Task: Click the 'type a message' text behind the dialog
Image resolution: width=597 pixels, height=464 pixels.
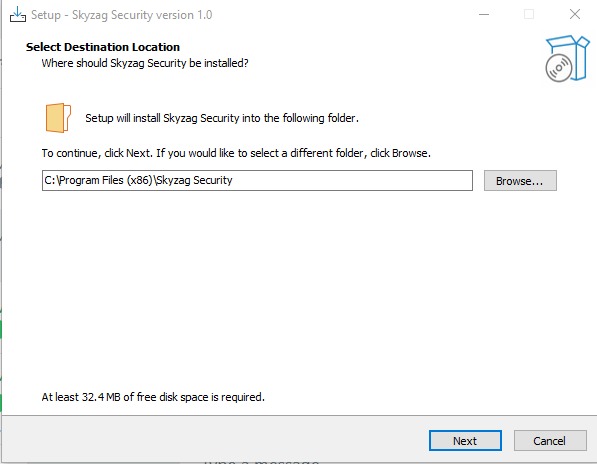Action: tap(261, 461)
